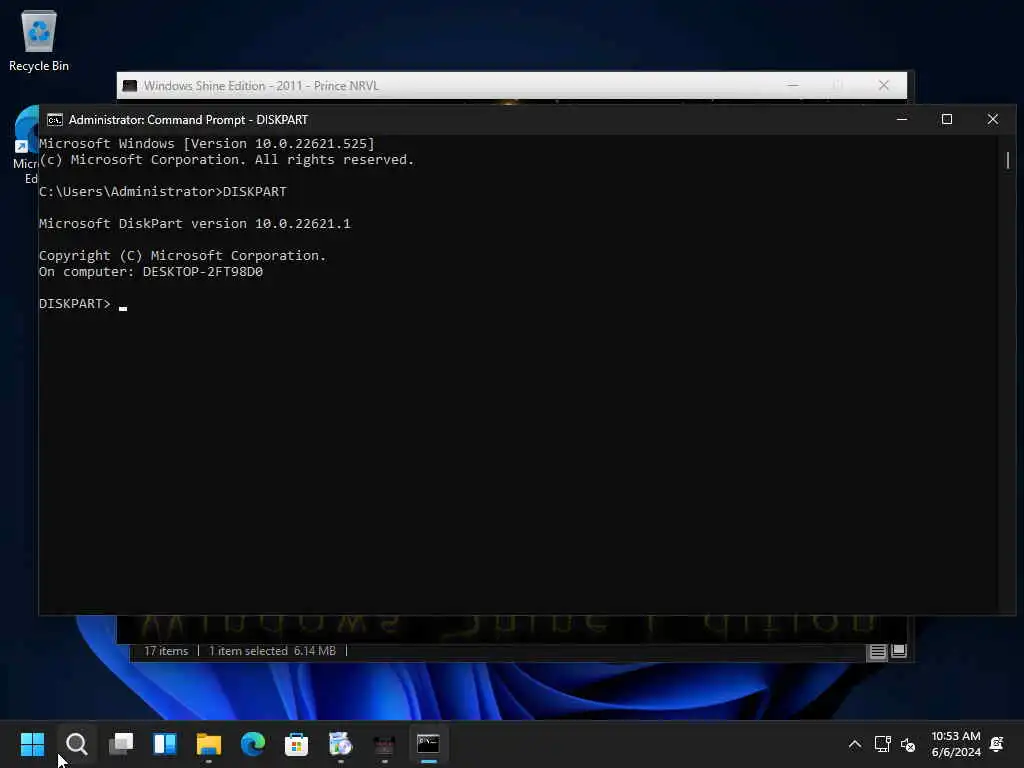
Task: Open Microsoft Store from the taskbar
Action: [296, 744]
